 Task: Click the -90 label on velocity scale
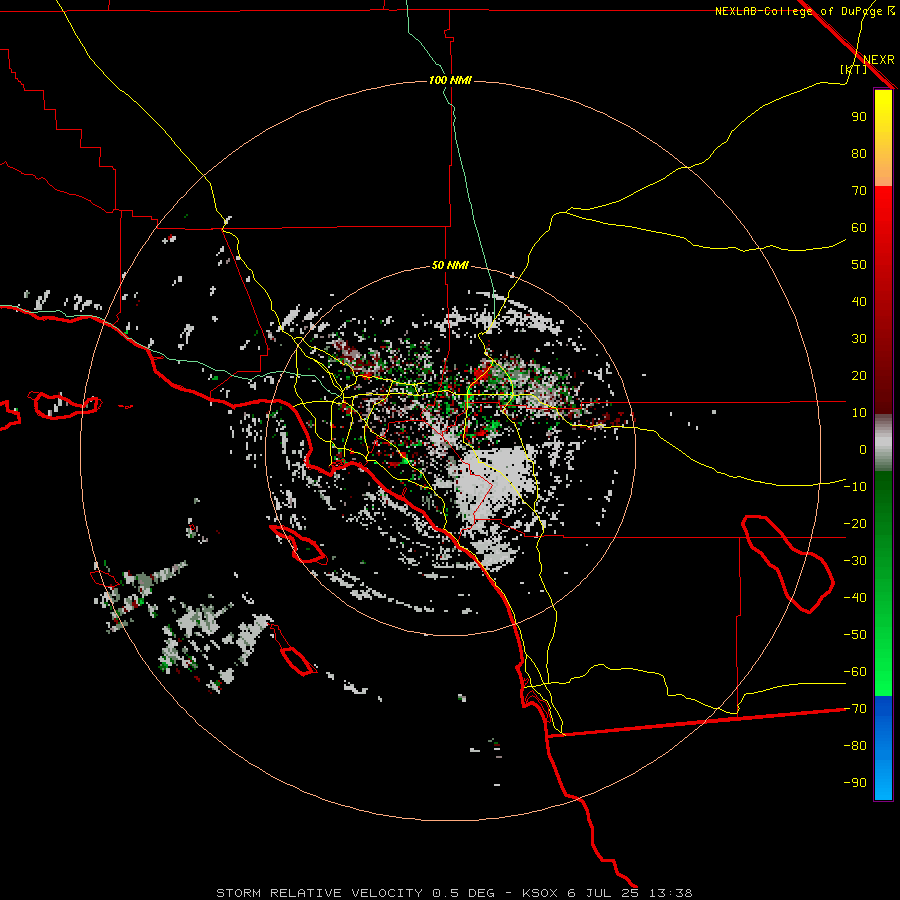coord(855,783)
